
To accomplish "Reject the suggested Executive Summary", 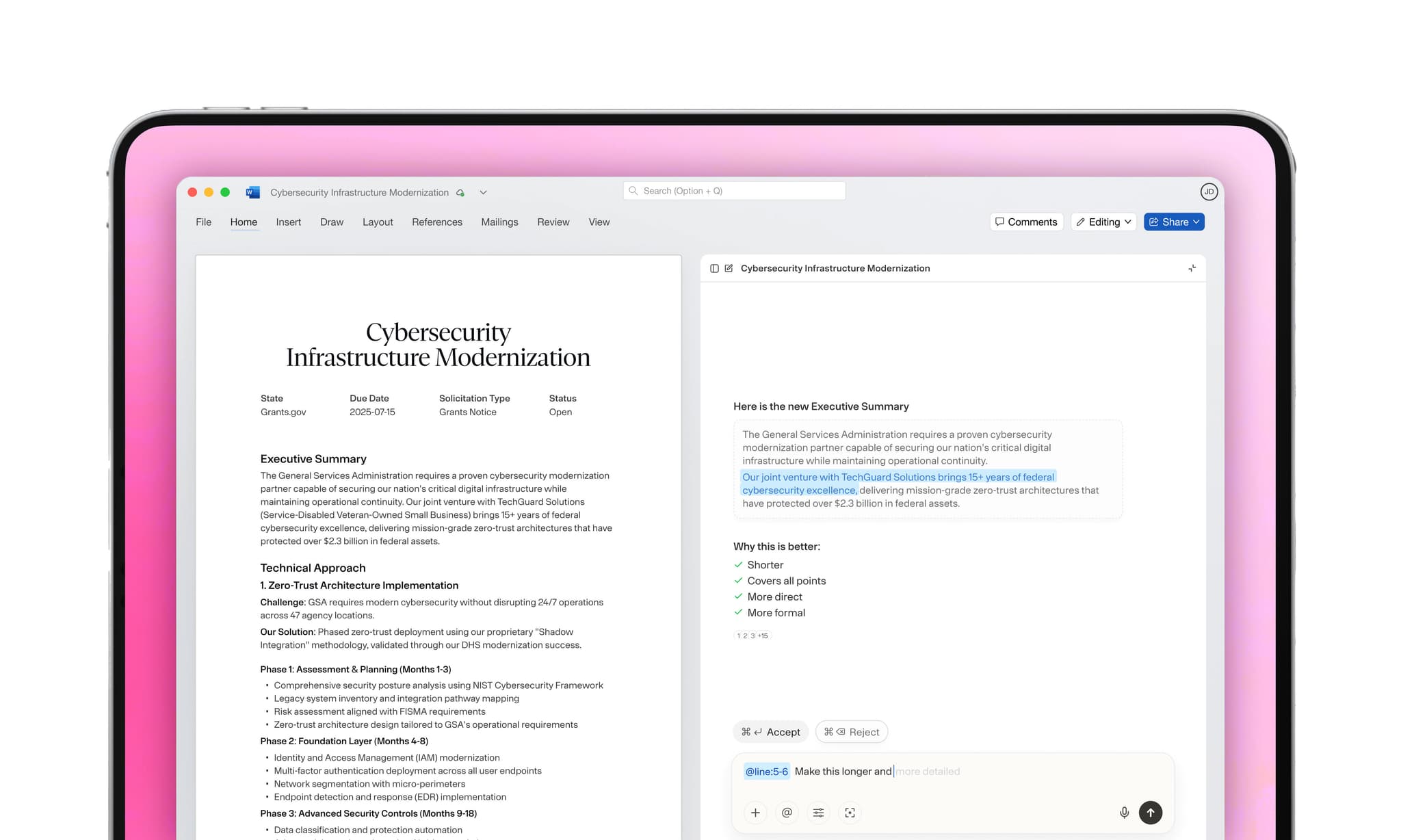I will [852, 732].
